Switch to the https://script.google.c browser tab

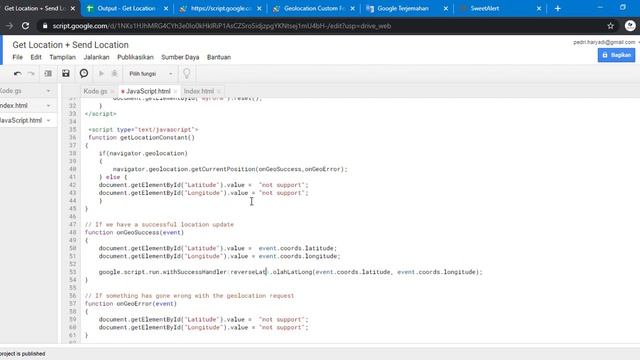click(221, 8)
